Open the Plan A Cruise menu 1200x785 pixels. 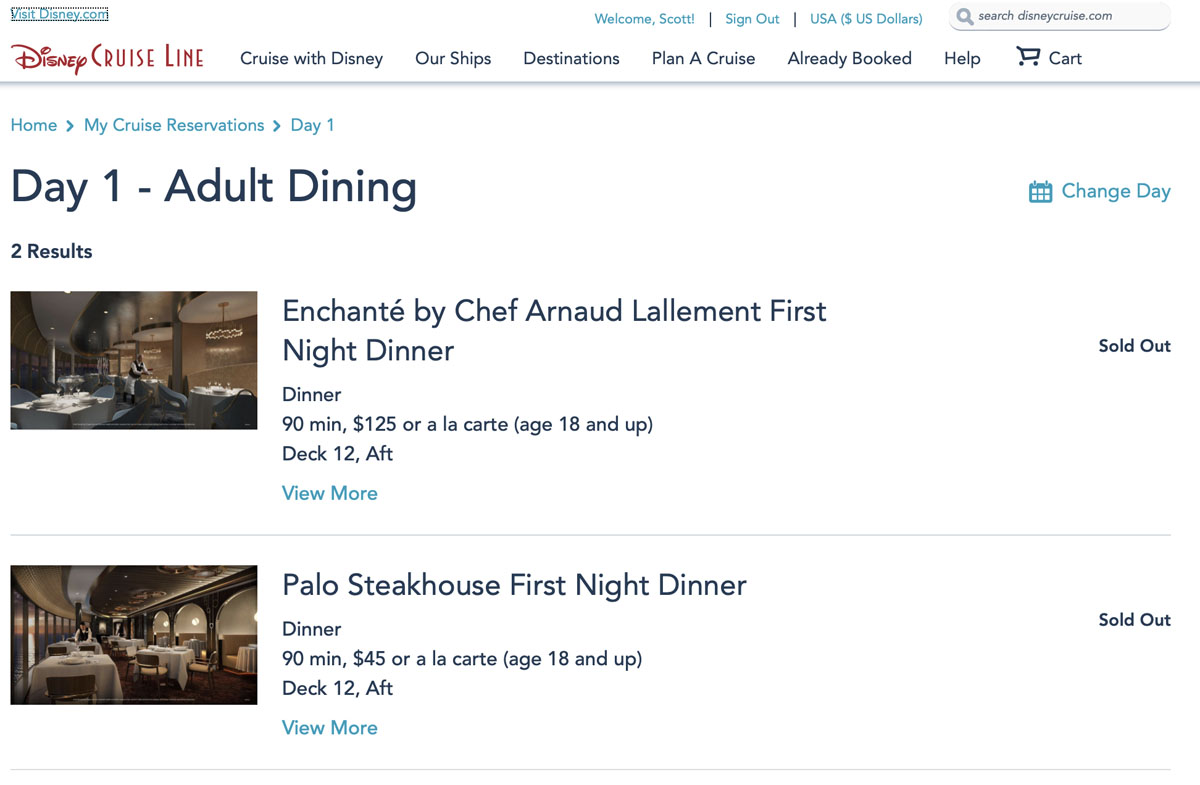[703, 58]
